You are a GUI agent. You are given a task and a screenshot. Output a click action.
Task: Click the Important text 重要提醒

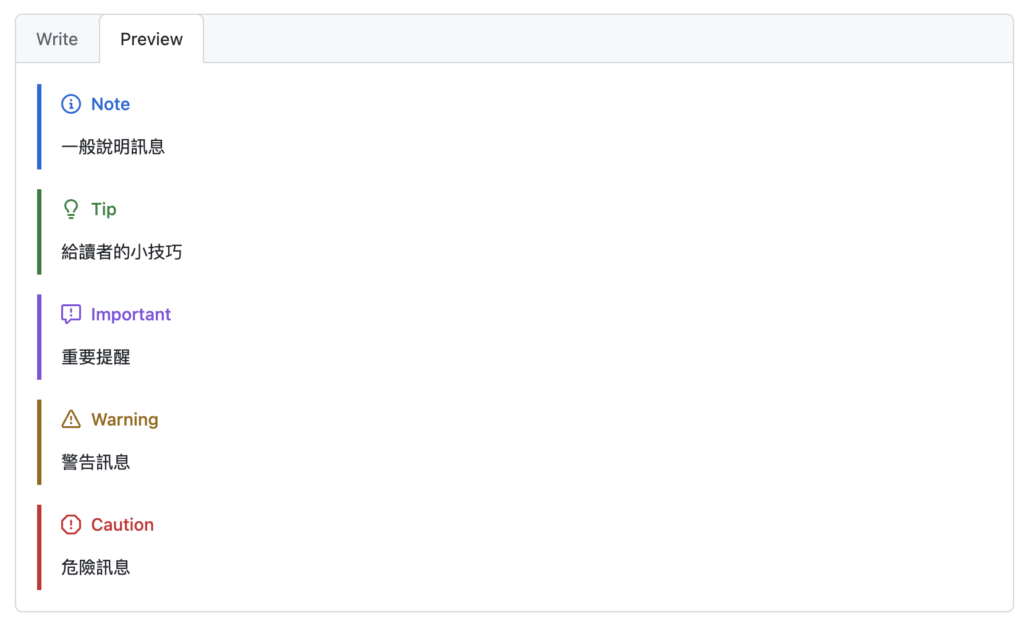(96, 357)
